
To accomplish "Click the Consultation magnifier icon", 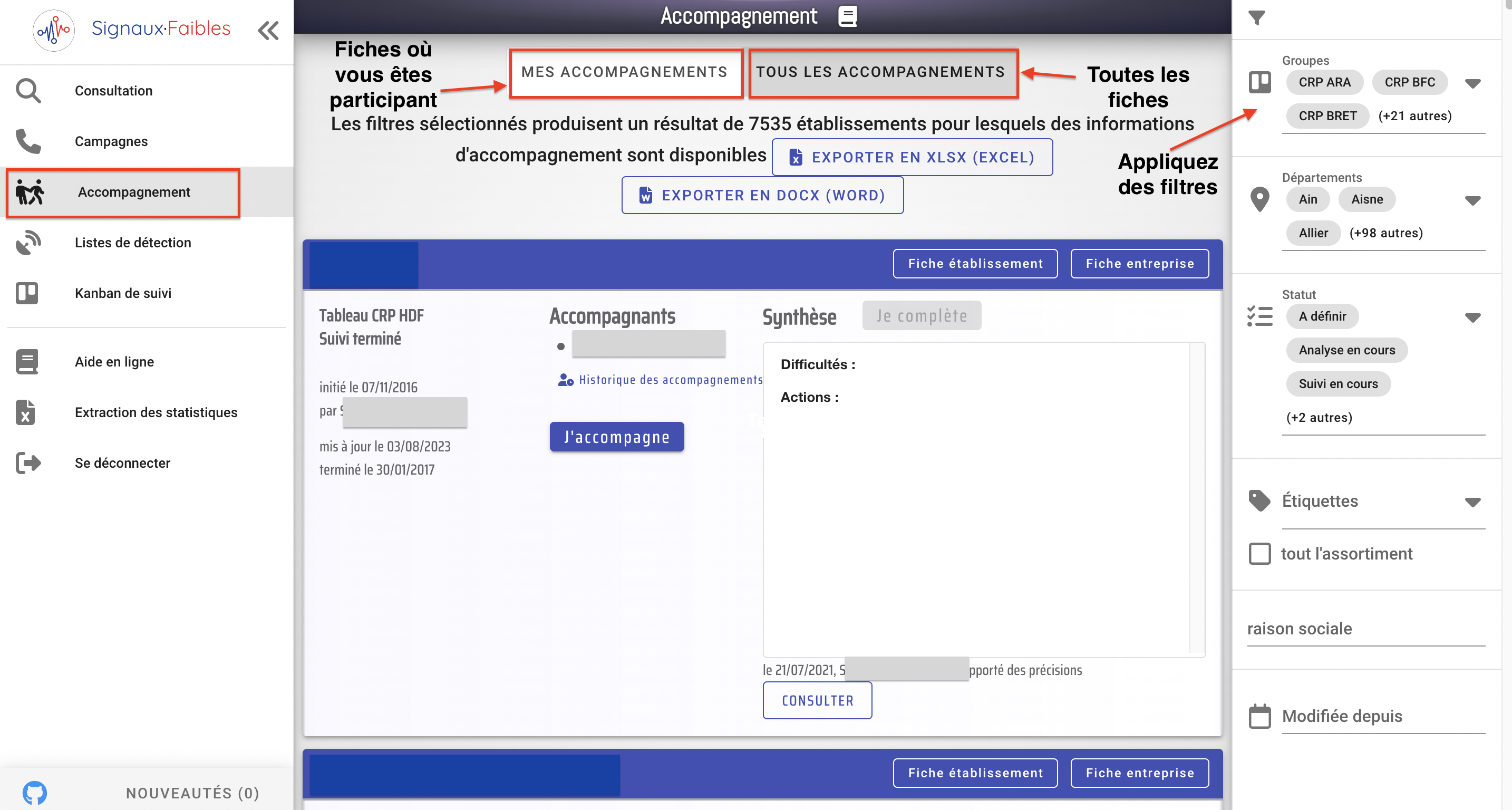I will [x=27, y=91].
